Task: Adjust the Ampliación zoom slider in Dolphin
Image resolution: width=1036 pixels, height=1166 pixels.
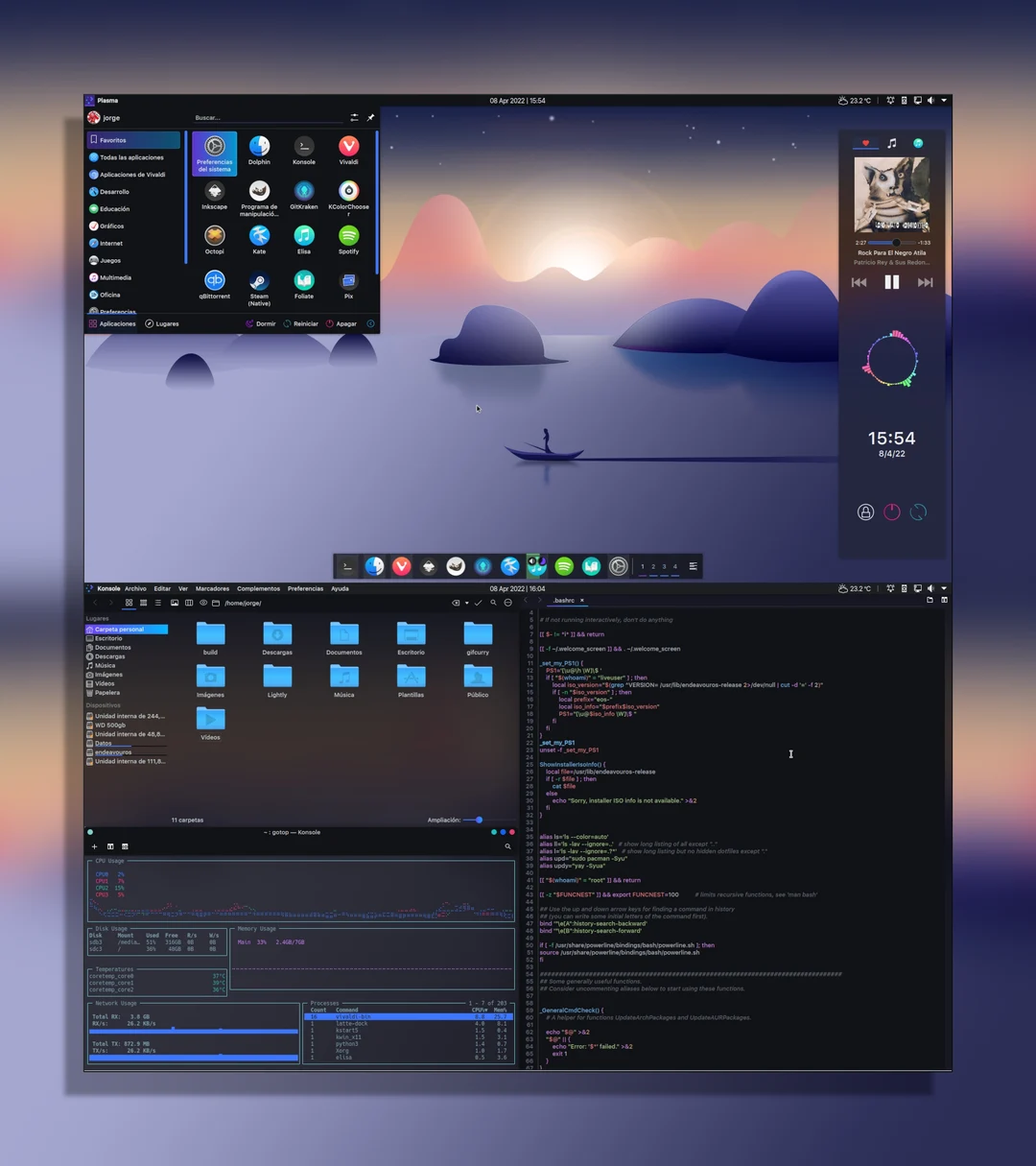Action: [x=477, y=820]
